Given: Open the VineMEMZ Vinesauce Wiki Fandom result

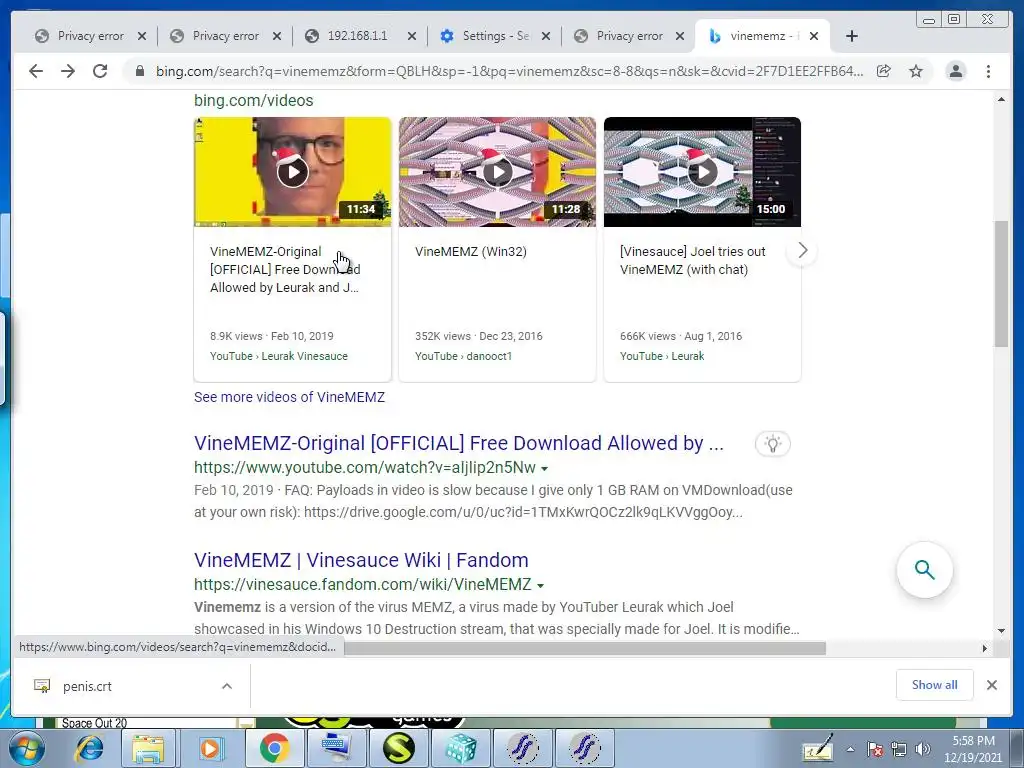Looking at the screenshot, I should pyautogui.click(x=361, y=560).
